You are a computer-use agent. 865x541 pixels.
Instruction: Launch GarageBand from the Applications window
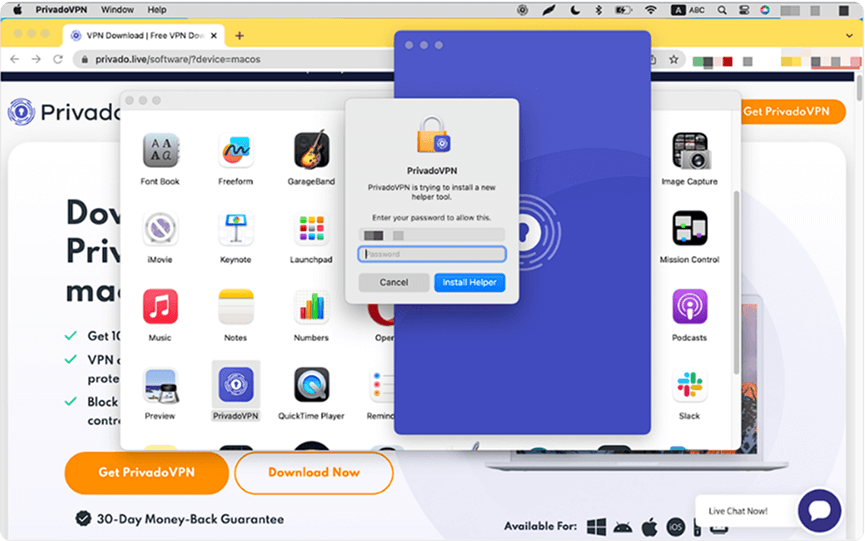click(311, 150)
